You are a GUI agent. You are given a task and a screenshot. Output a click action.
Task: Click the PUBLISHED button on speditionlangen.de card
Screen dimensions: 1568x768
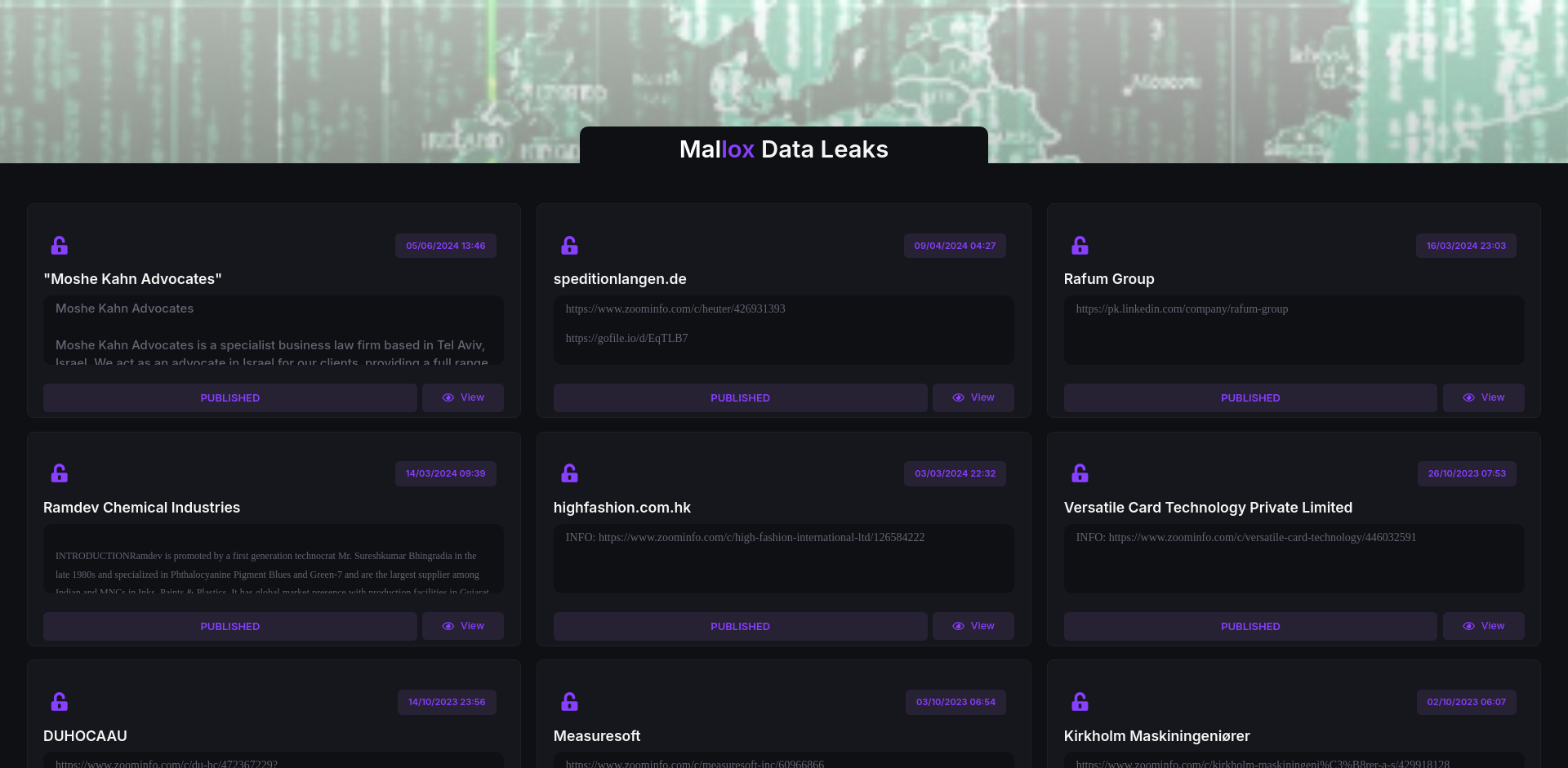pyautogui.click(x=740, y=397)
